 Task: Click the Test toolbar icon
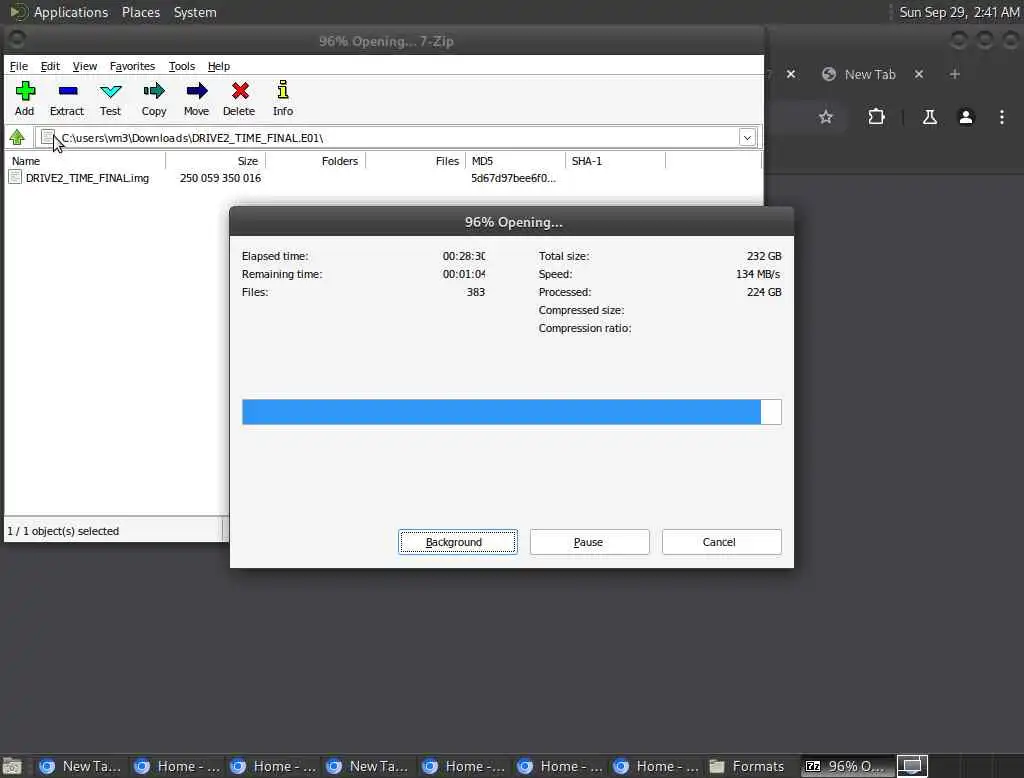coord(110,91)
